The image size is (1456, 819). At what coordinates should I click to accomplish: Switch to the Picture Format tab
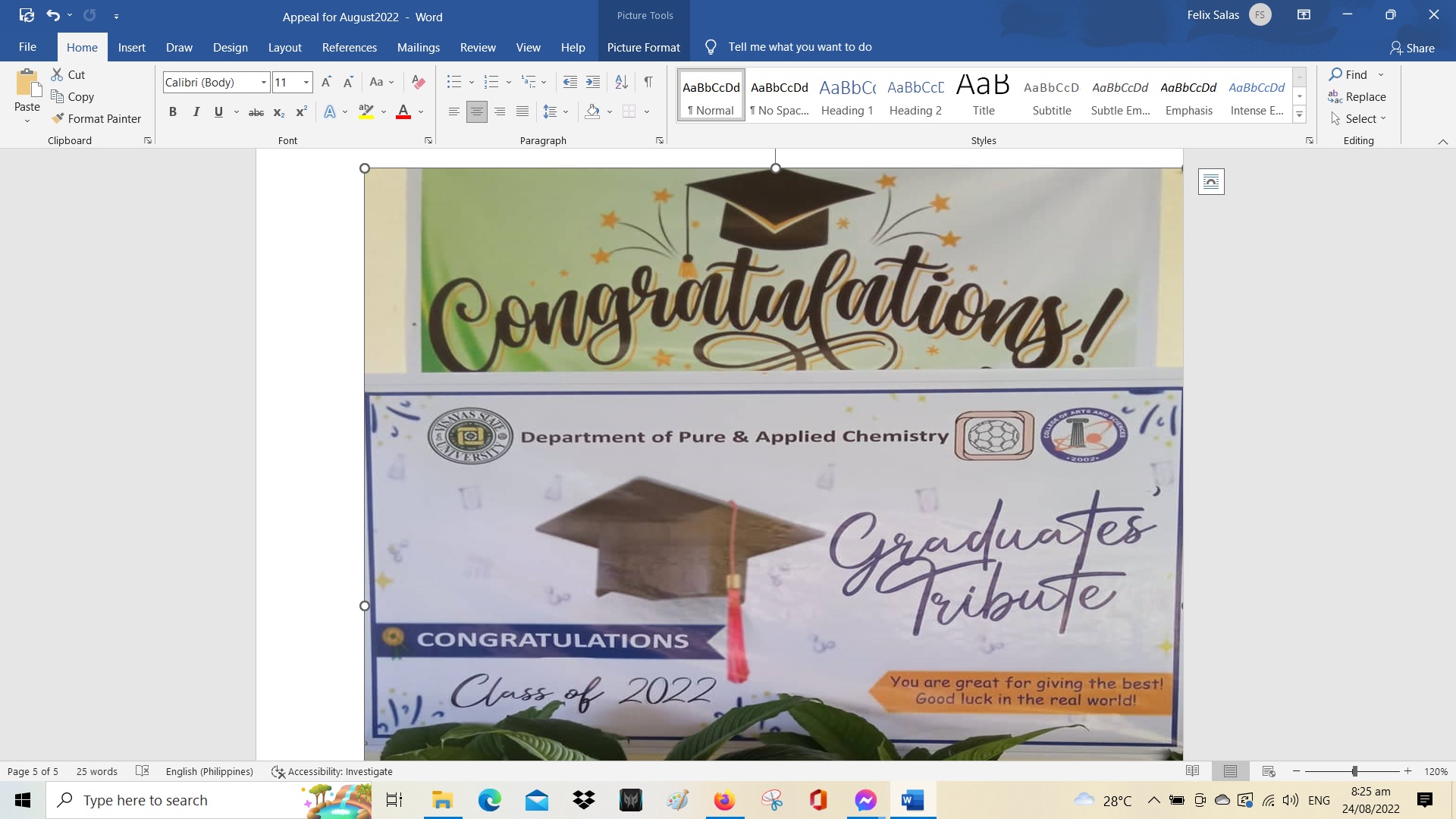click(x=643, y=47)
